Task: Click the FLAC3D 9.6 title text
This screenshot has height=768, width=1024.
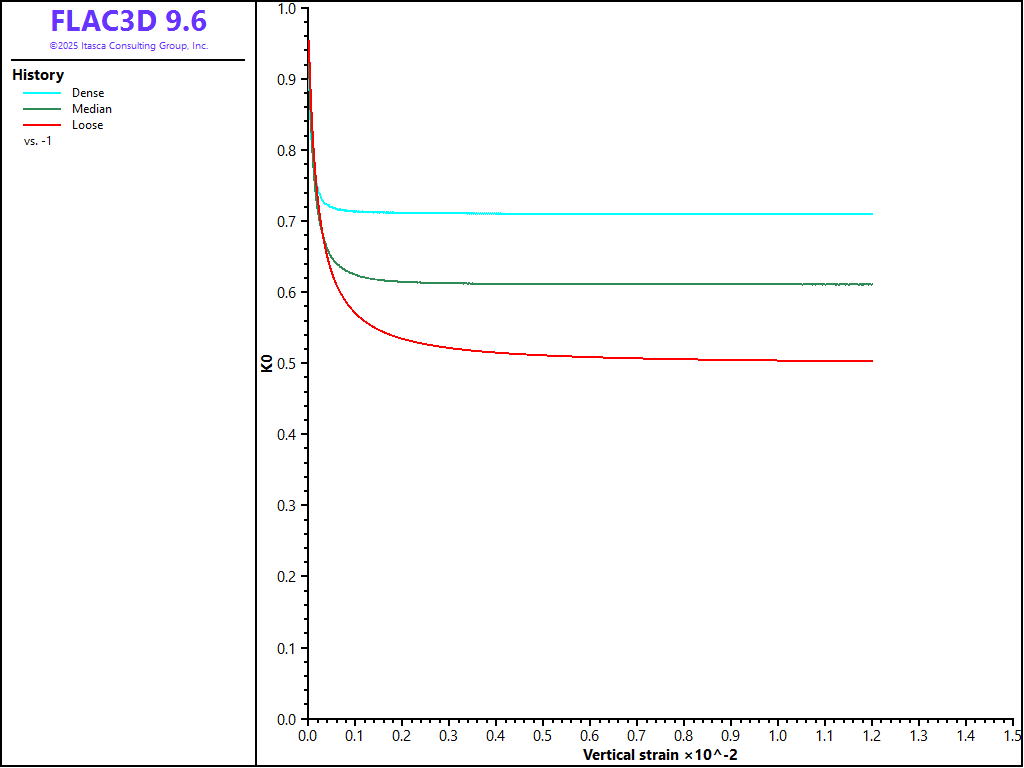Action: pos(128,21)
